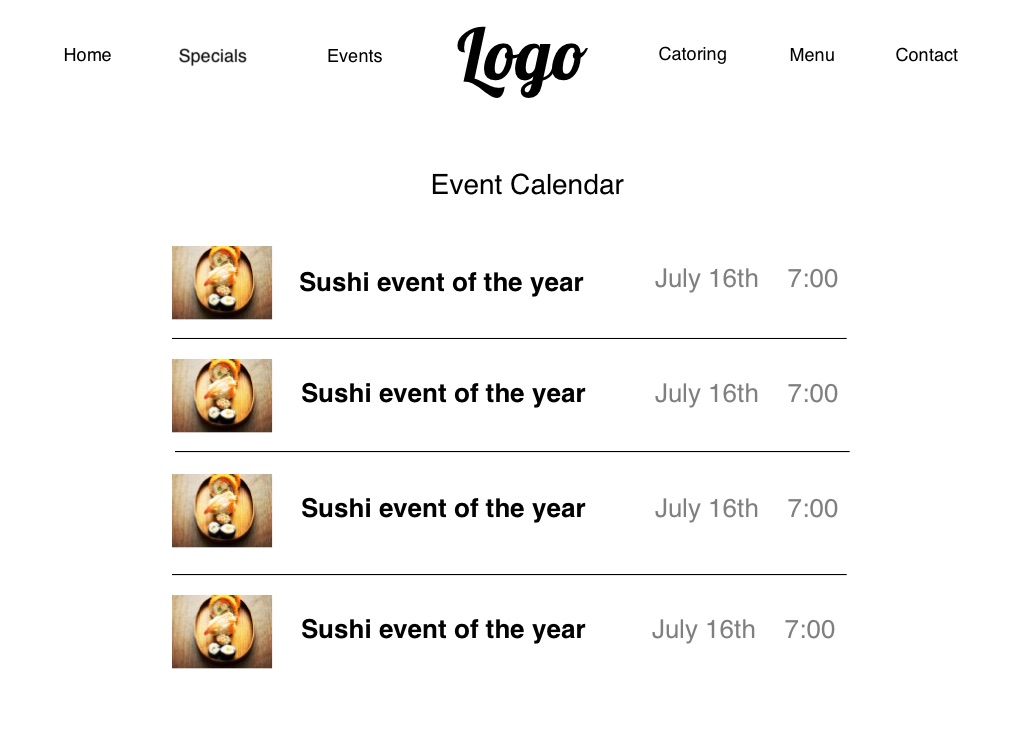Select the third event's sushi image
The image size is (1024, 748).
point(222,511)
